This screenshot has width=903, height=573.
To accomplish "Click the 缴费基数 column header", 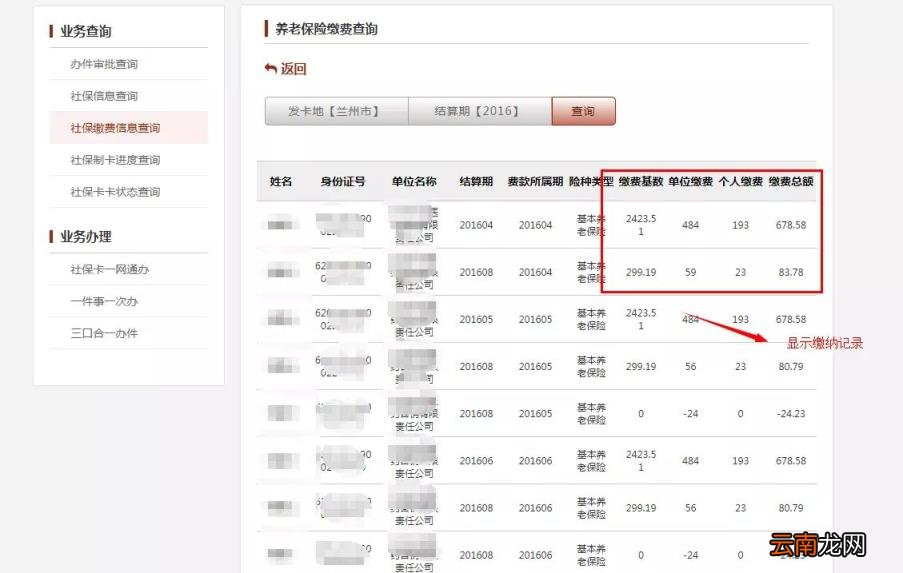I will (x=641, y=181).
